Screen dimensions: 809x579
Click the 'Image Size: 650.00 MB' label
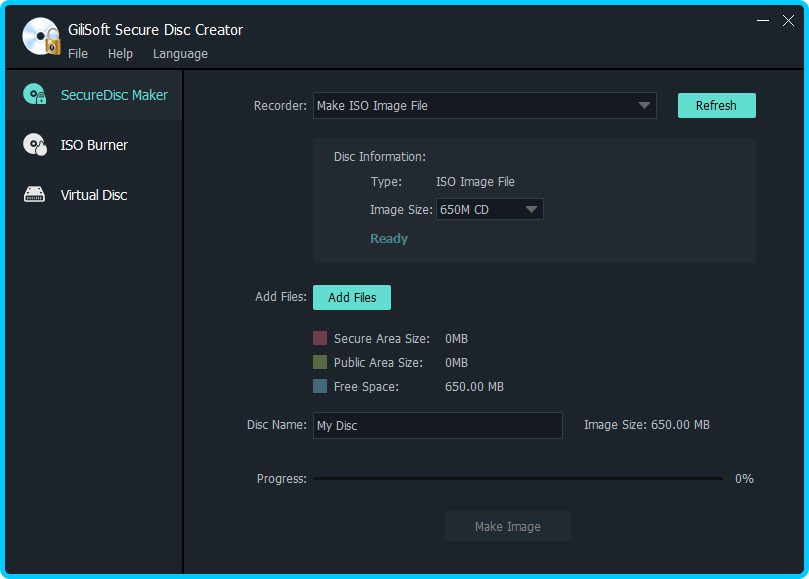[646, 425]
